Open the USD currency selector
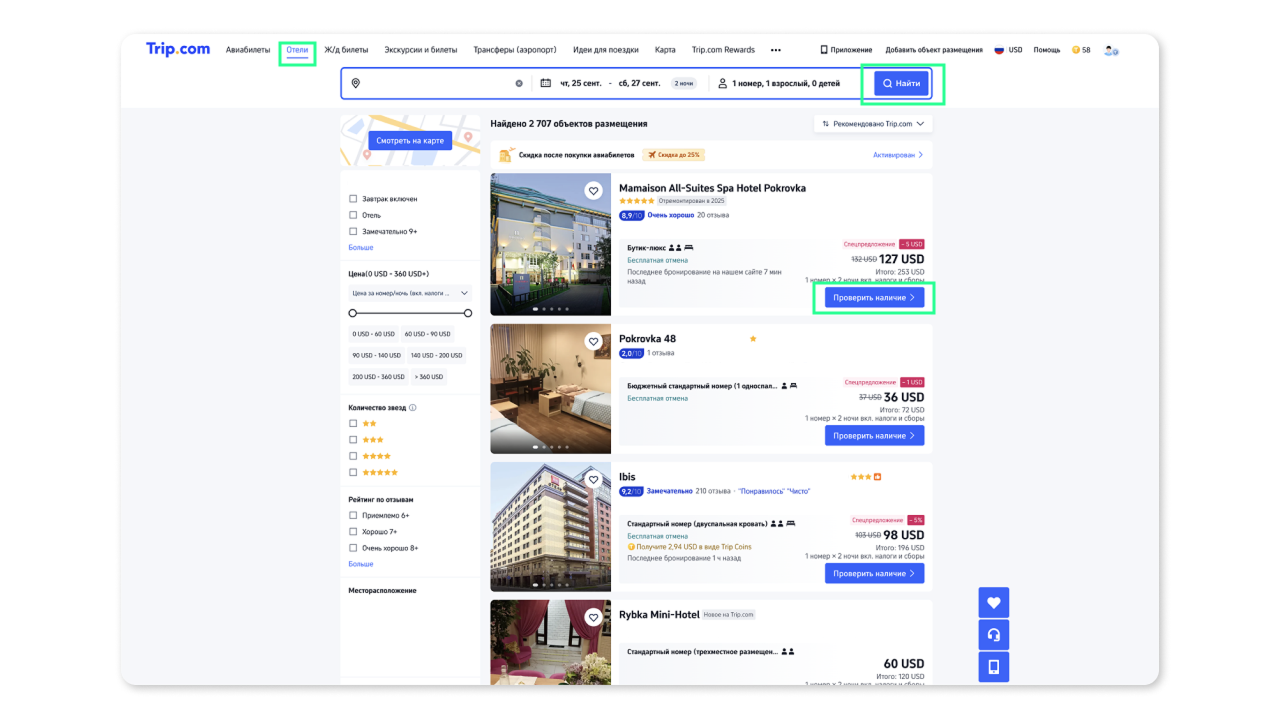Screen dimensions: 1280x720 tap(1016, 50)
